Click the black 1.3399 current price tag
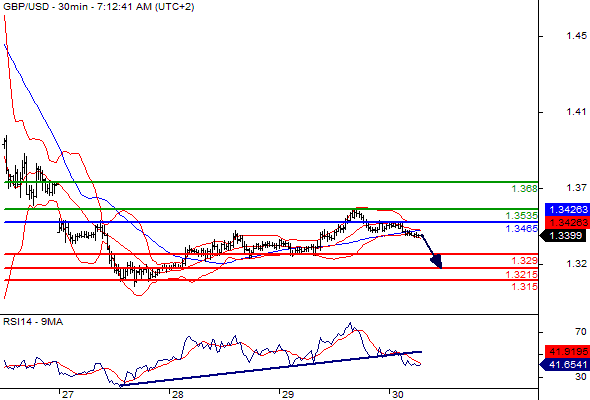The height and width of the screenshot is (400, 590). (x=563, y=236)
